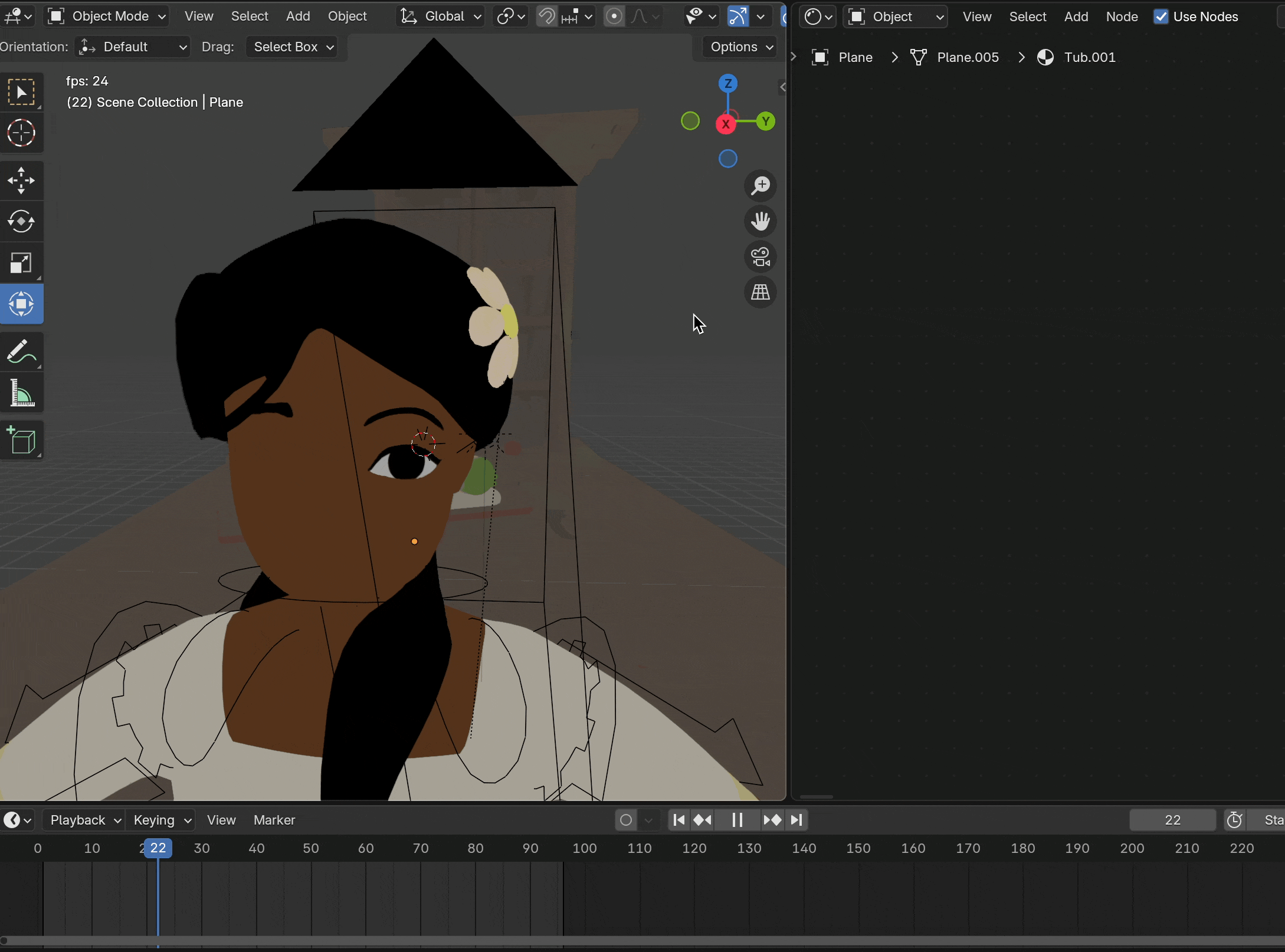
Task: Toggle the snapping magnet button
Action: click(547, 17)
